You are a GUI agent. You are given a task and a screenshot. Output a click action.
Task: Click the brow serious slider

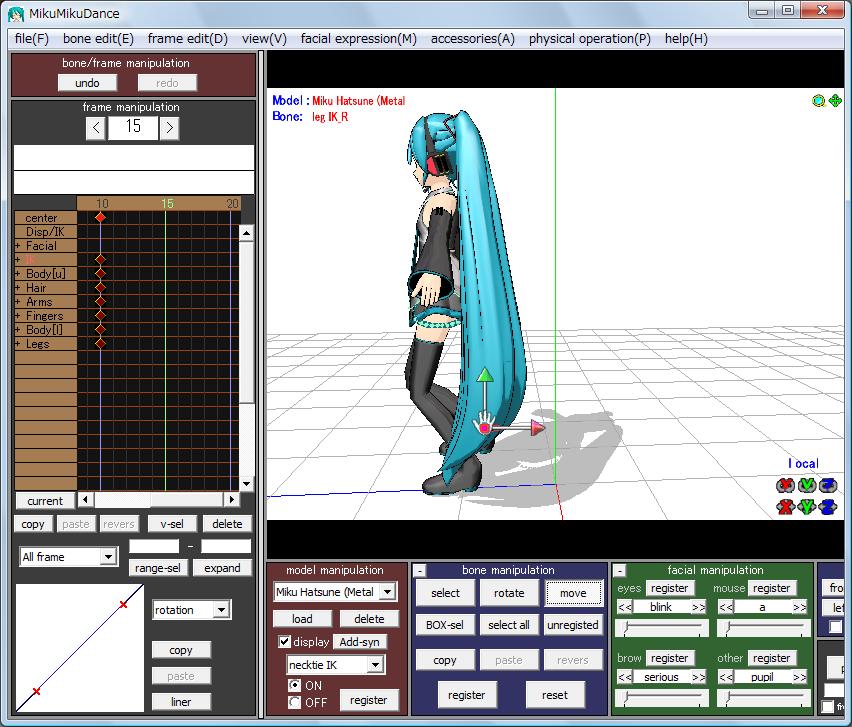tap(662, 698)
